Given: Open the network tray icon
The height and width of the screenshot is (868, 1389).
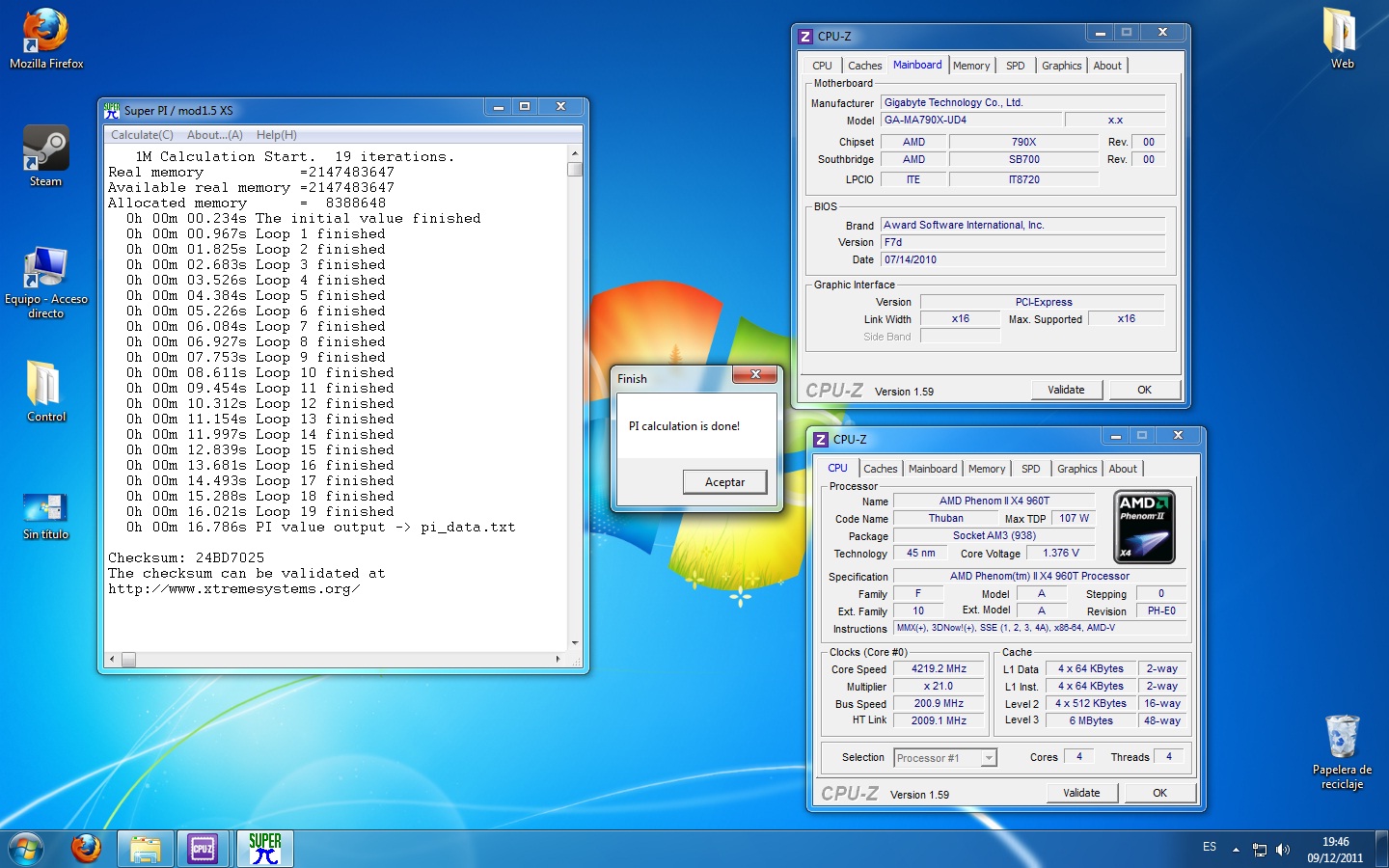Looking at the screenshot, I should (1260, 850).
